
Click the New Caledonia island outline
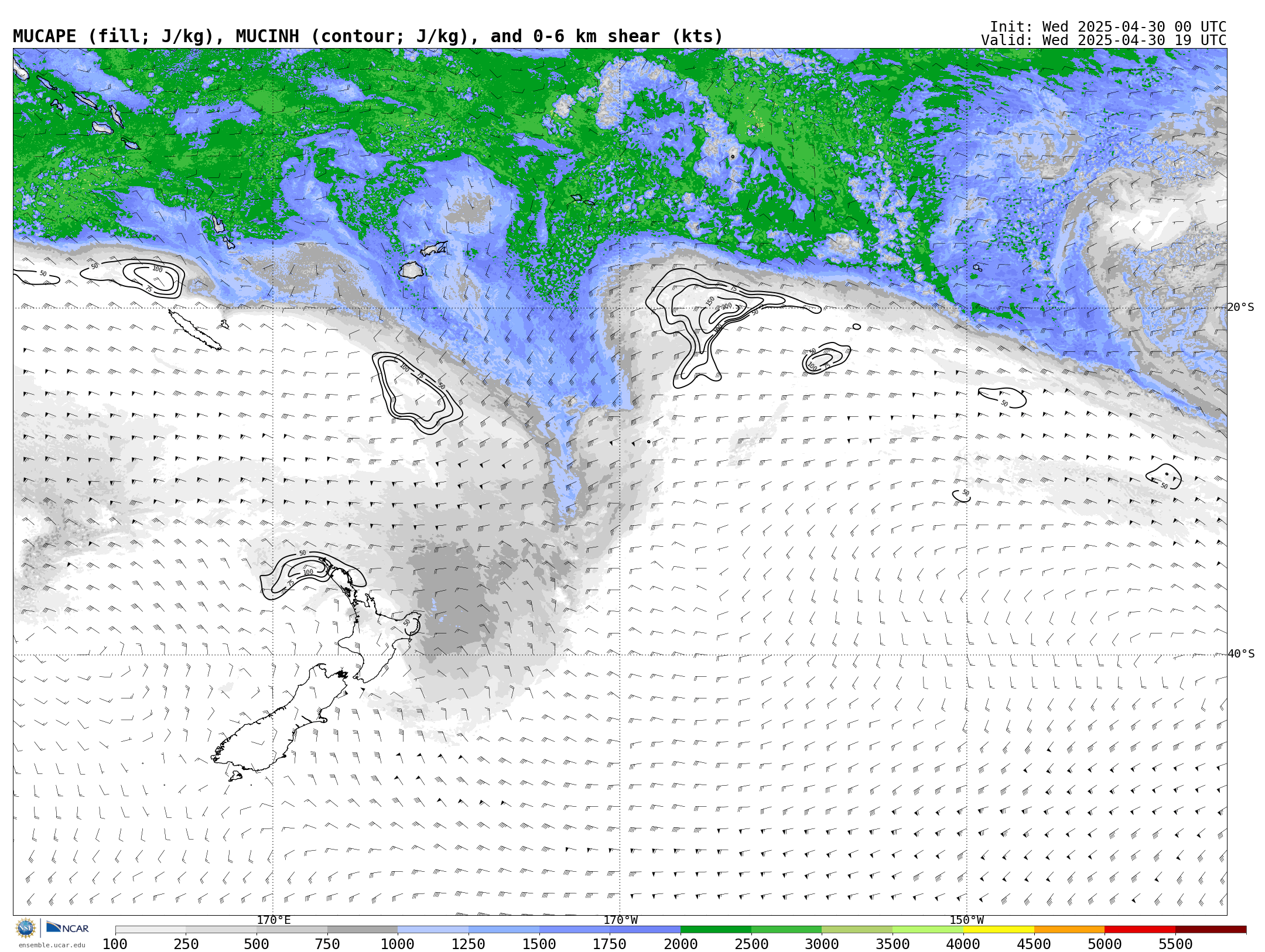pos(194,330)
